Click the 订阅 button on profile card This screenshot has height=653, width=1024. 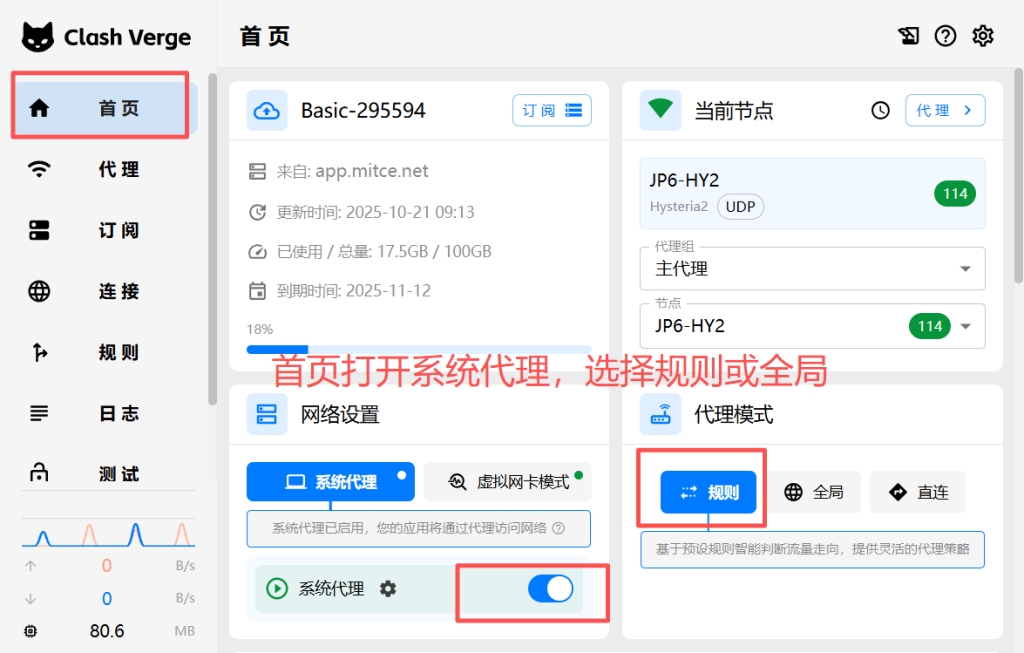(x=551, y=110)
